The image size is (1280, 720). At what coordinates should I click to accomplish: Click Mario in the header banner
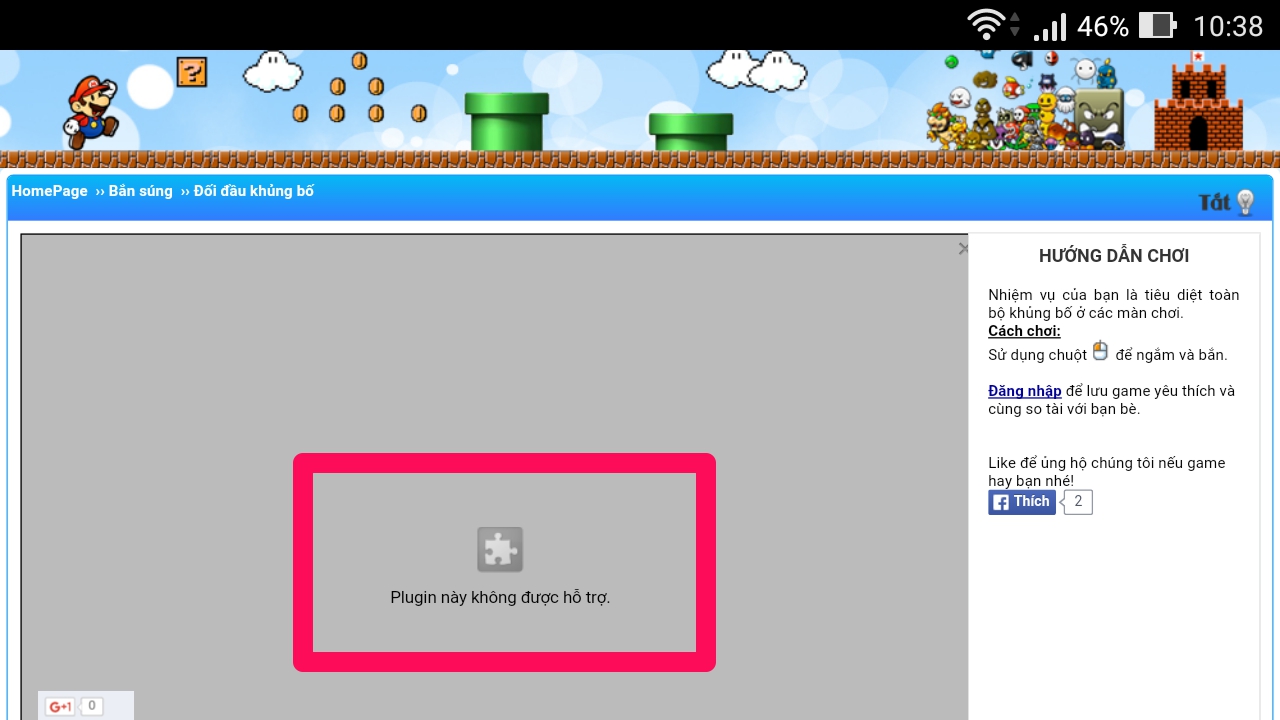coord(93,108)
